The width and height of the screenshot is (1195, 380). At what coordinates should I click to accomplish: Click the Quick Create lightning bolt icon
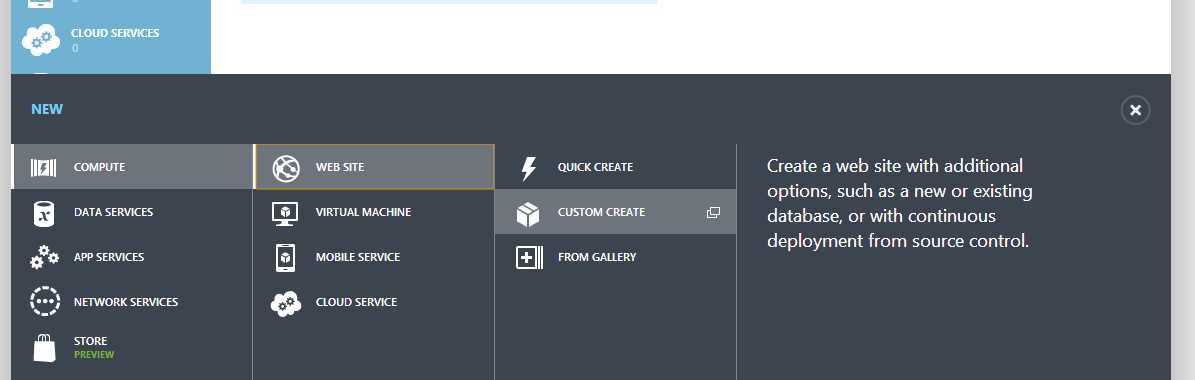click(528, 168)
